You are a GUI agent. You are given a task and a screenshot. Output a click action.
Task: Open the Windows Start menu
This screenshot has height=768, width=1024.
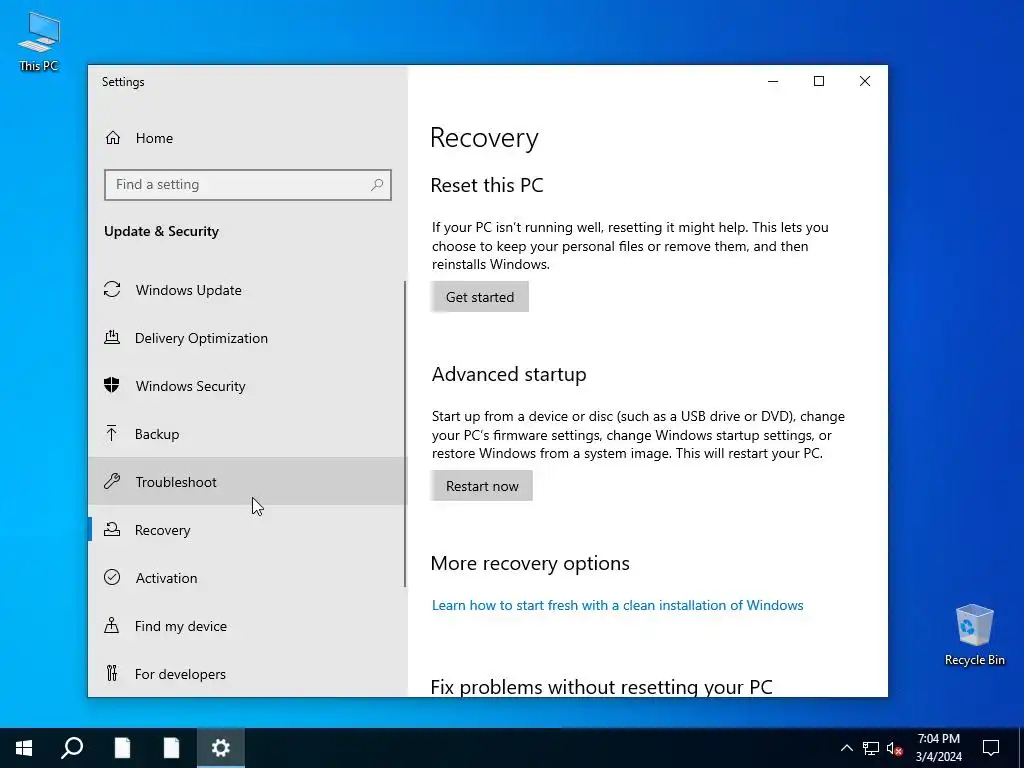point(24,748)
